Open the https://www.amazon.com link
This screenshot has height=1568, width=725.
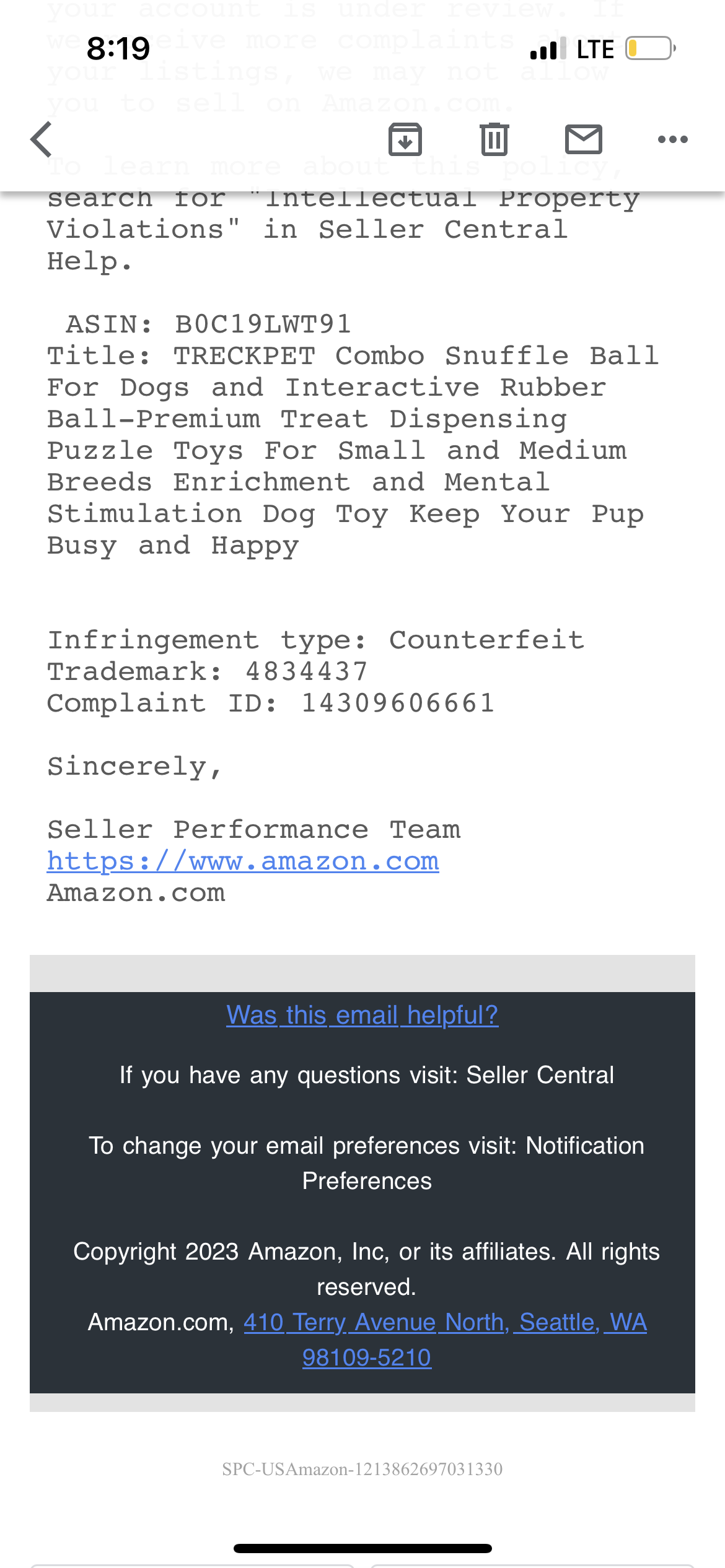pos(243,861)
